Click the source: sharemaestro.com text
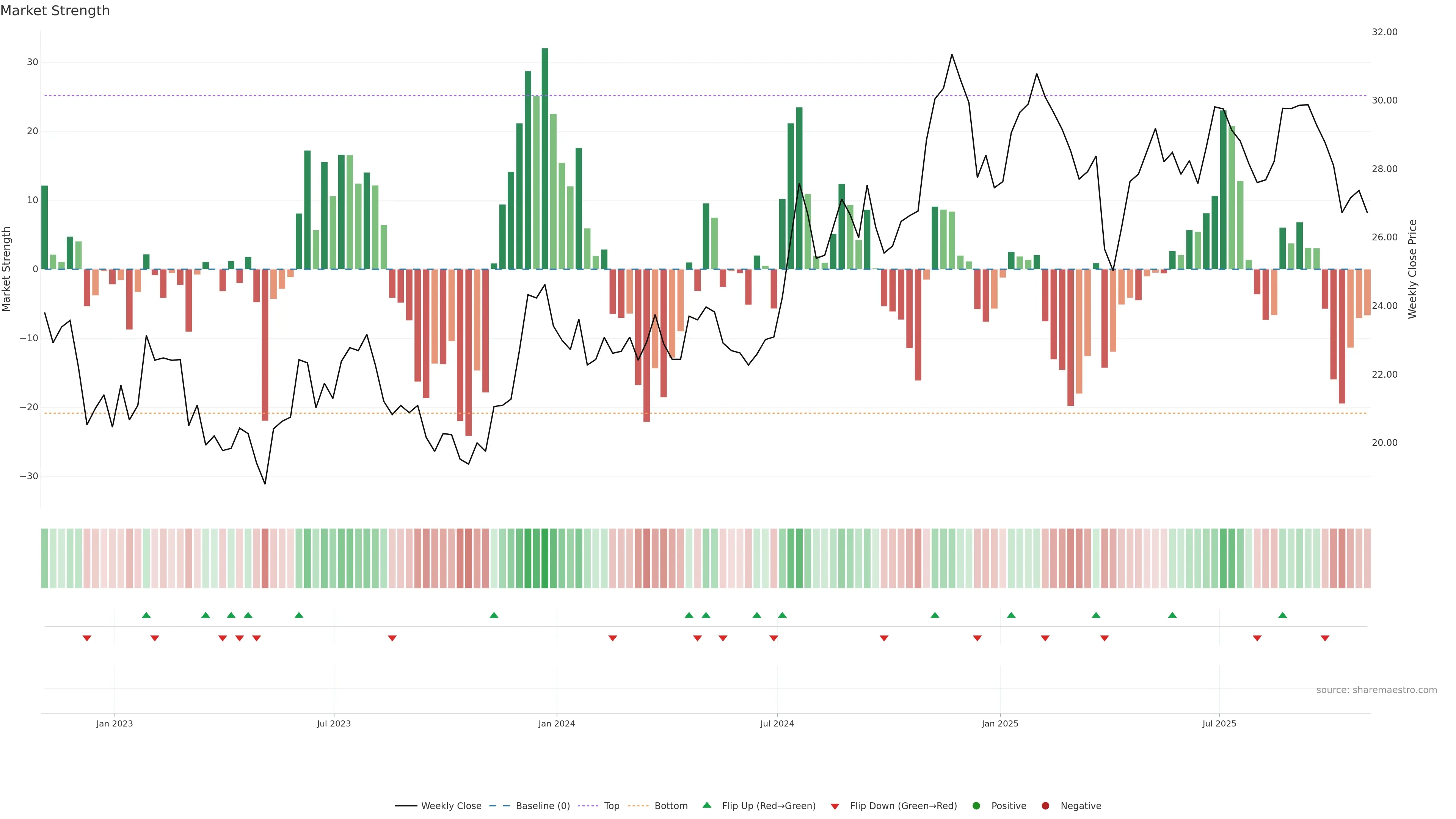Screen dimensions: 1456x819 (x=1376, y=690)
